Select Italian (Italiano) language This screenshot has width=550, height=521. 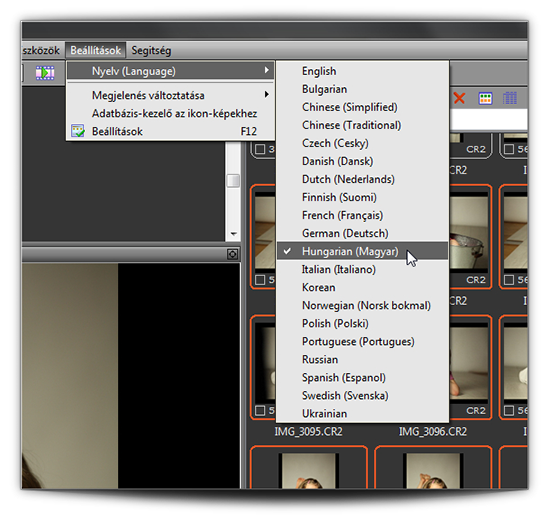click(362, 269)
